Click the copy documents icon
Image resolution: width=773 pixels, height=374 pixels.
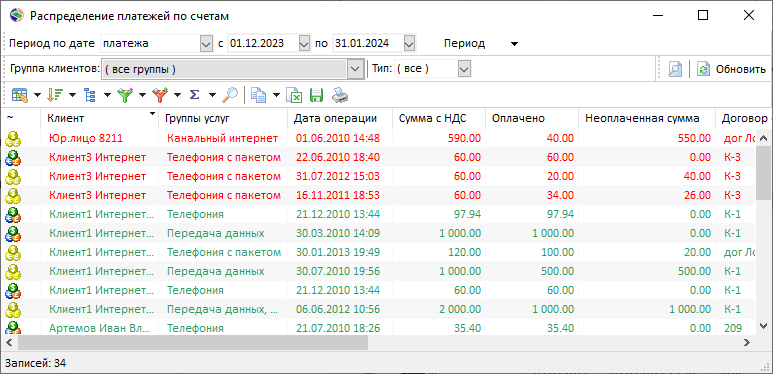259,95
